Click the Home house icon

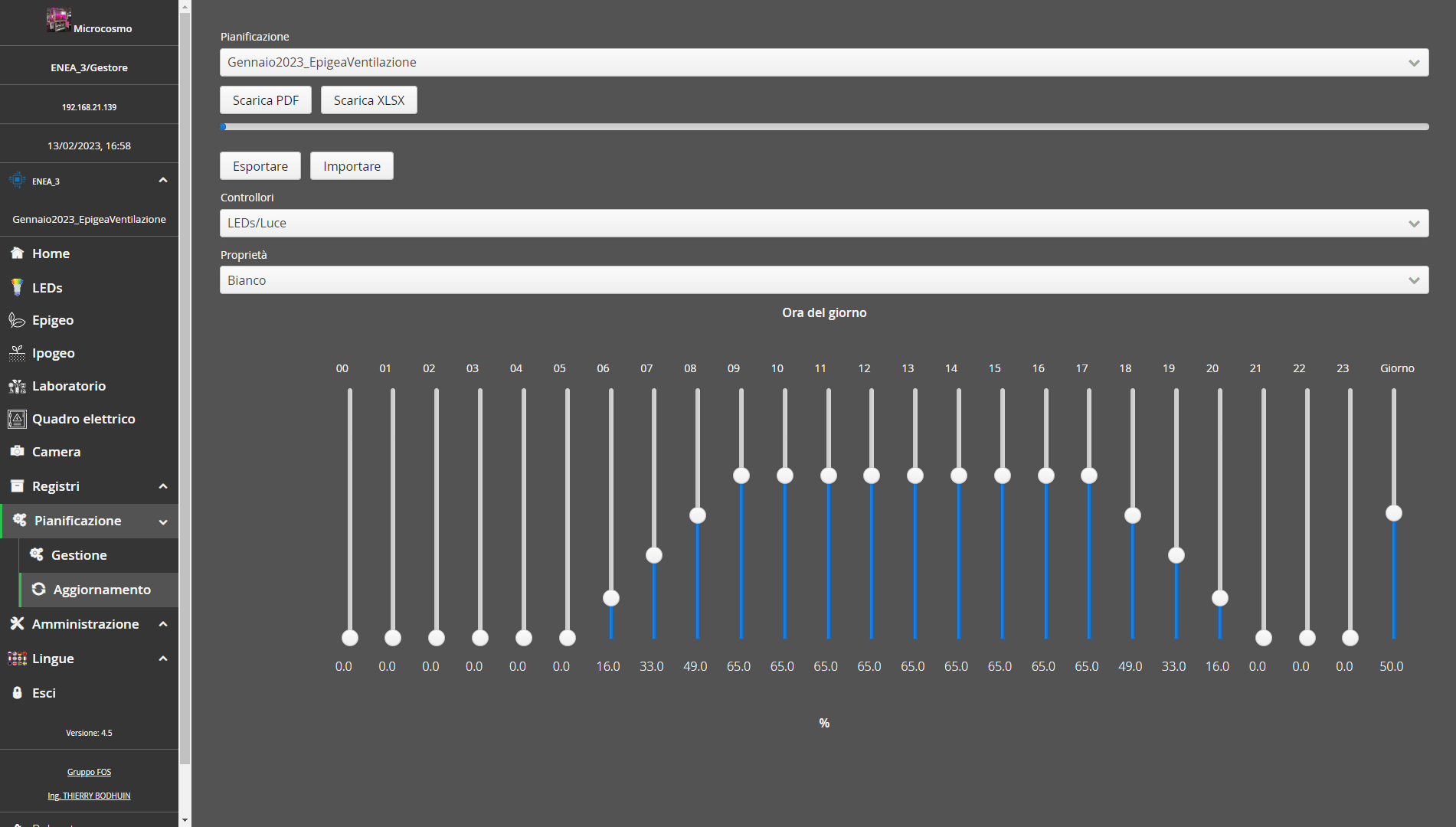(17, 253)
